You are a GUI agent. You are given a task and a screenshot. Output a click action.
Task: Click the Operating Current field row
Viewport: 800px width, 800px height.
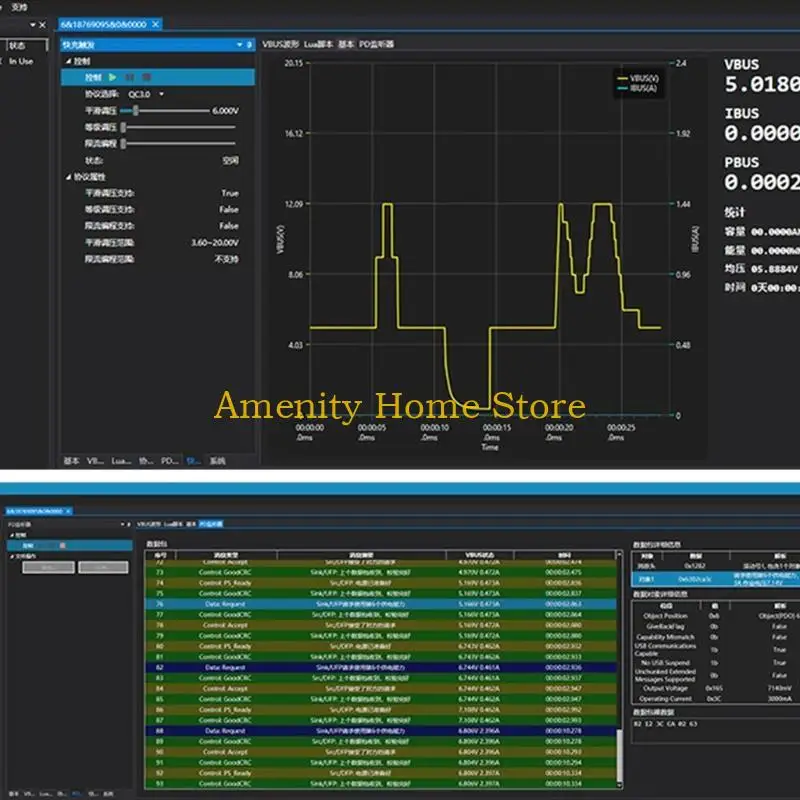coord(716,698)
